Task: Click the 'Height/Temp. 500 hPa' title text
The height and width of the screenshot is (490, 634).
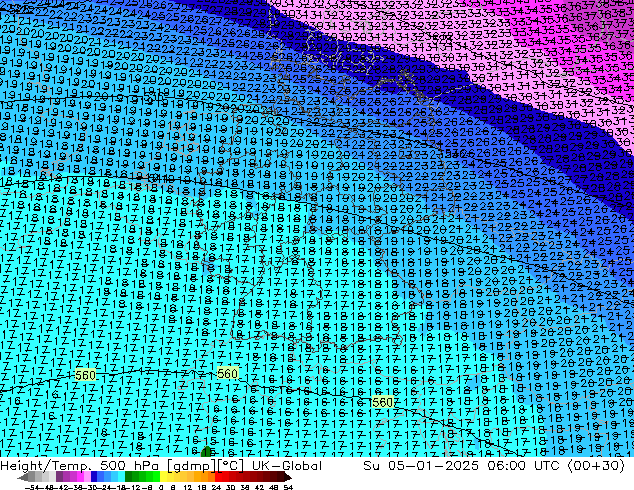Action: (x=79, y=466)
